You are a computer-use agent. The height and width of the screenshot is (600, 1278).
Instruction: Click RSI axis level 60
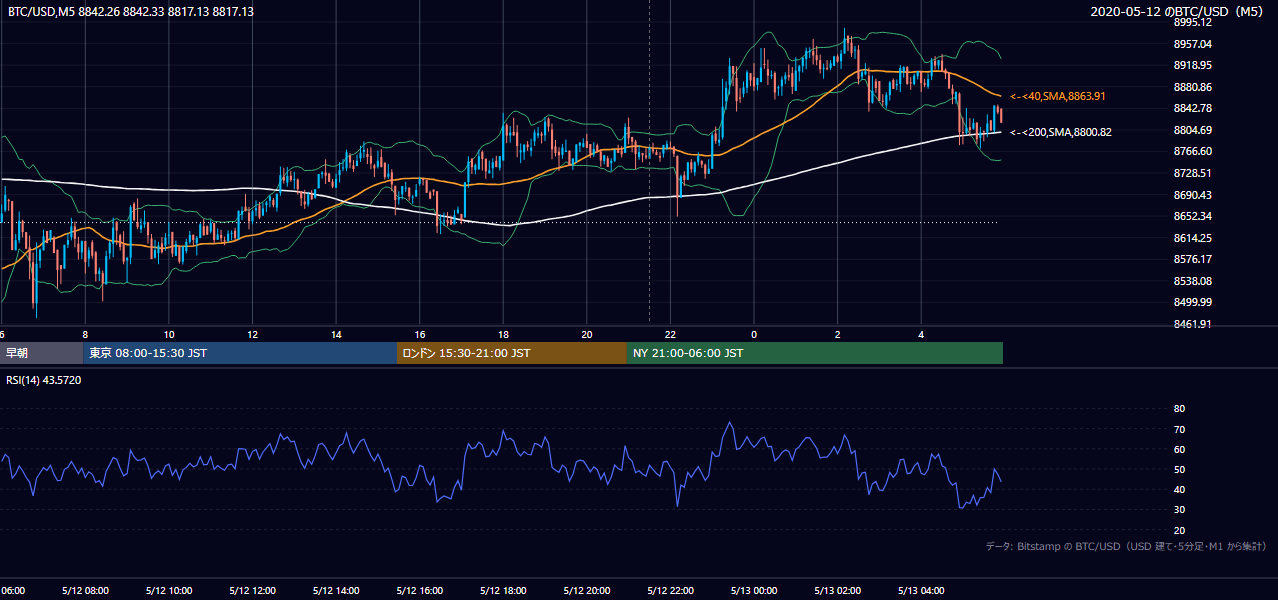tap(1179, 449)
